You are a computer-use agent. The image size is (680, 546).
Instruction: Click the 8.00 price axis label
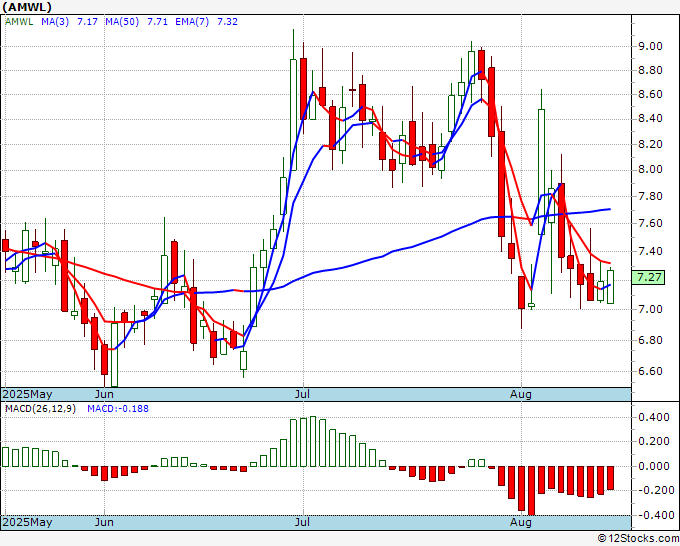pos(650,170)
